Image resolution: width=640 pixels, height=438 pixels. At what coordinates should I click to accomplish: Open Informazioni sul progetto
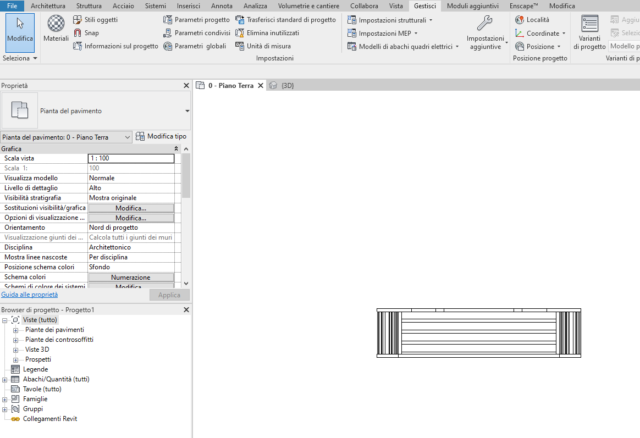(116, 46)
